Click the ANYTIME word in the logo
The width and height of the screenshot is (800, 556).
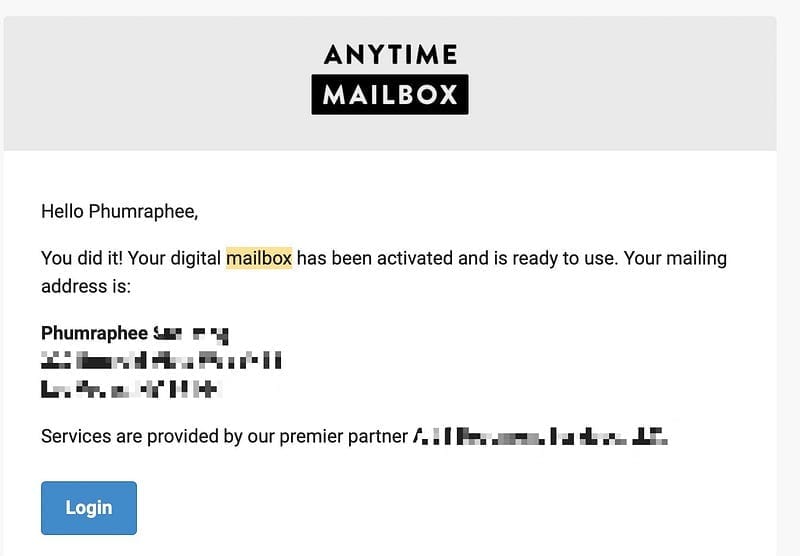pyautogui.click(x=390, y=54)
